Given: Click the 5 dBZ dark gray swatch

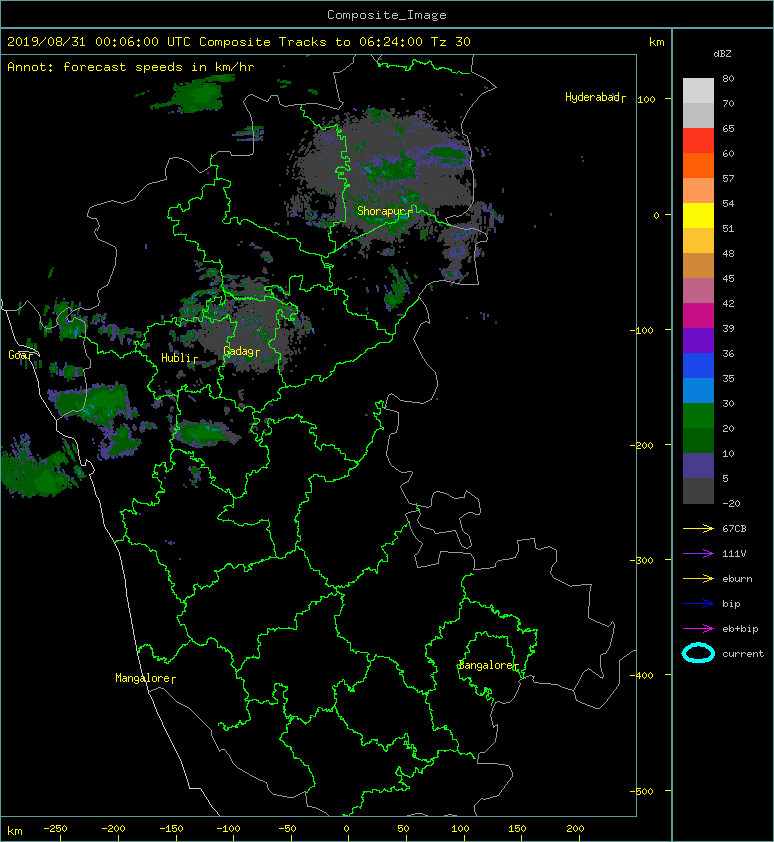Looking at the screenshot, I should [x=698, y=491].
